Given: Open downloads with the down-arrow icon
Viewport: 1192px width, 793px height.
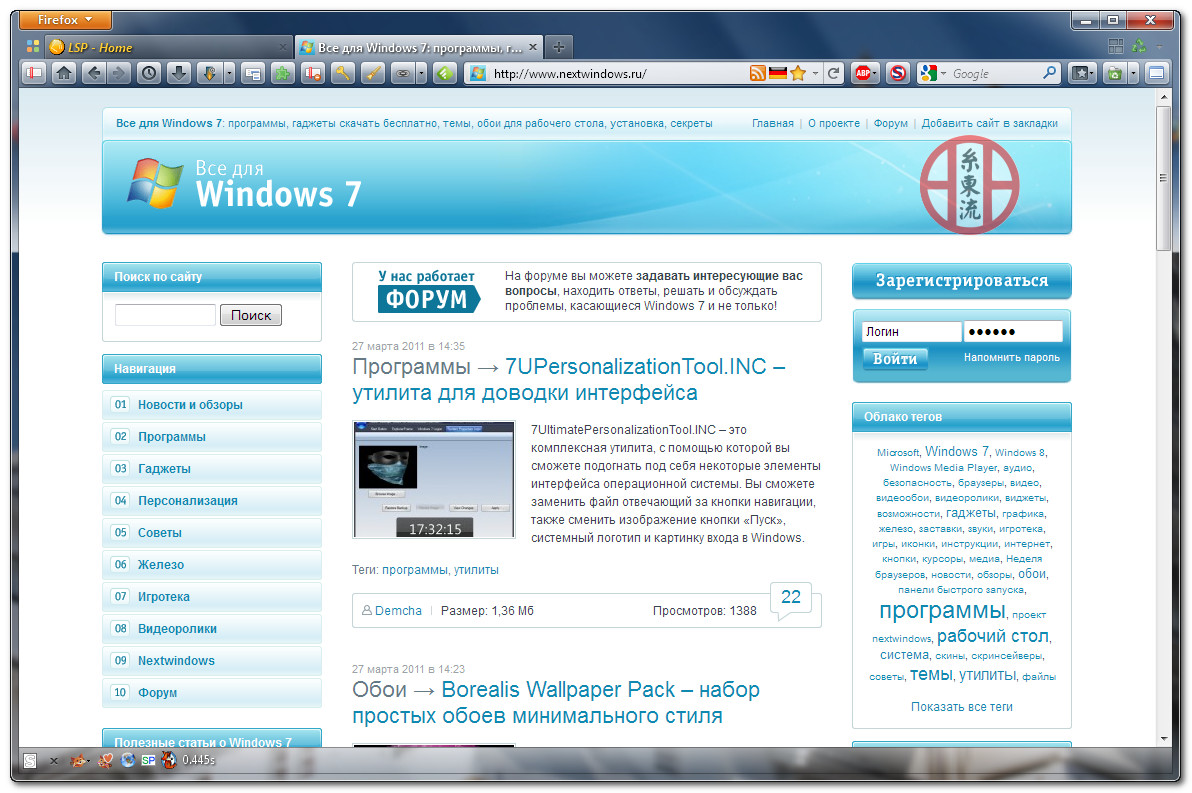Looking at the screenshot, I should point(179,73).
